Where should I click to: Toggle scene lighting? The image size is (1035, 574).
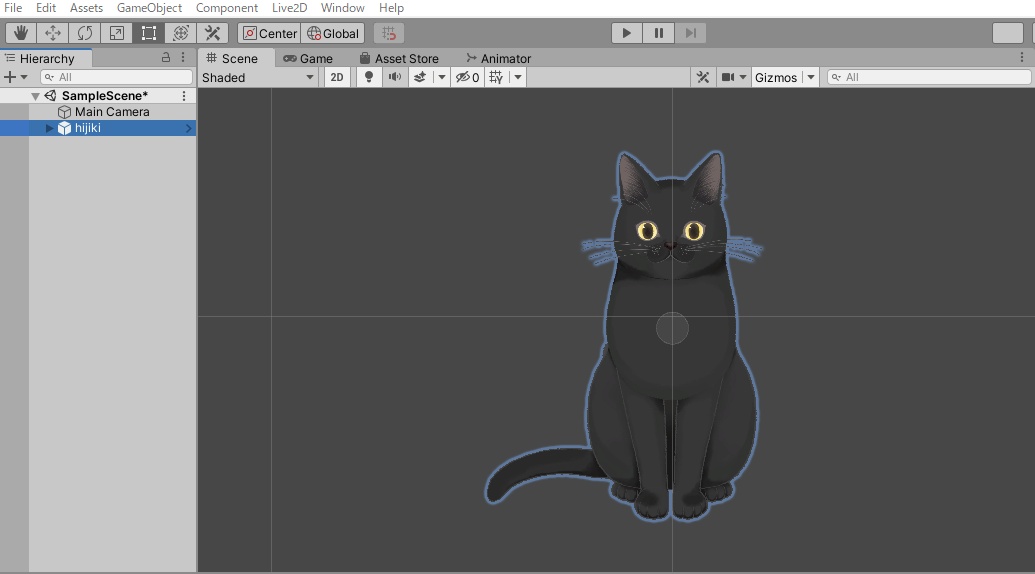369,78
